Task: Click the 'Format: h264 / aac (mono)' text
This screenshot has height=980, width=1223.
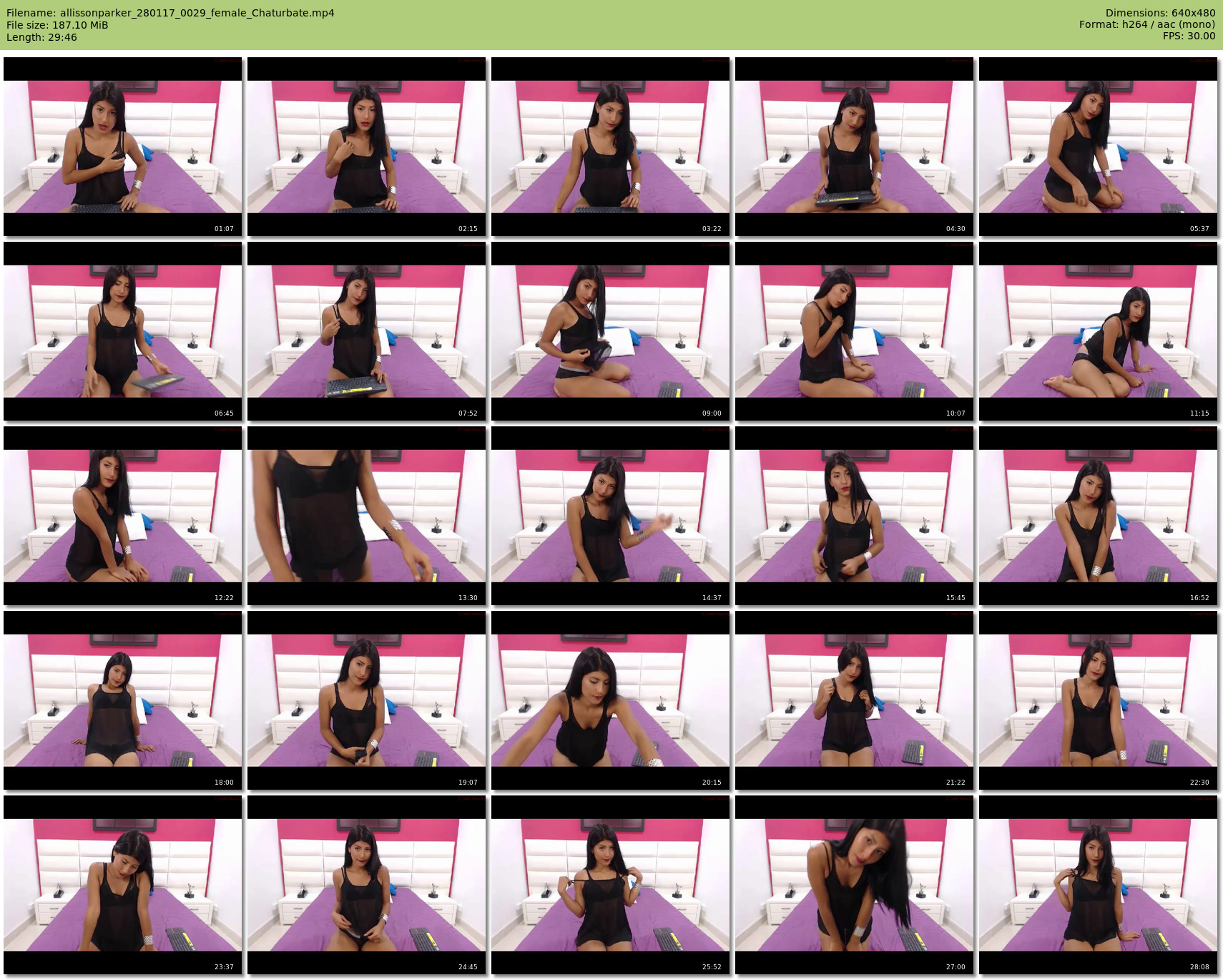Action: coord(1147,24)
